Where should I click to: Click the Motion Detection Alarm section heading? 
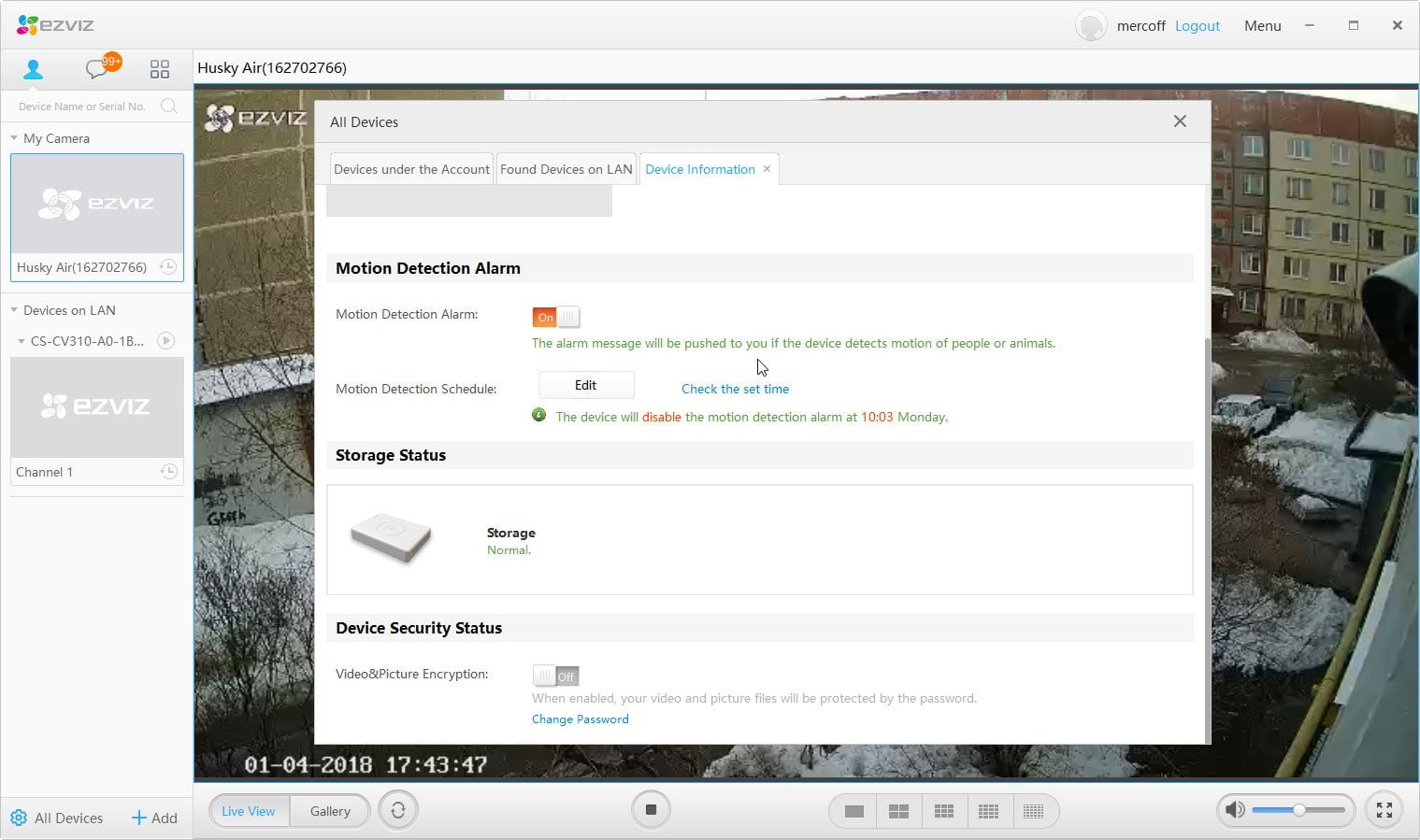pos(428,268)
